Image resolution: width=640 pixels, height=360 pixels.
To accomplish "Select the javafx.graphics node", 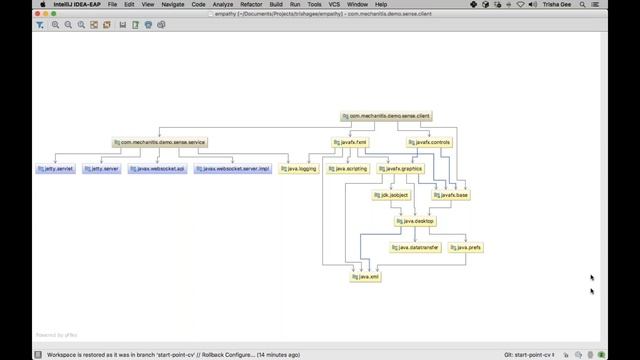I will tap(400, 169).
